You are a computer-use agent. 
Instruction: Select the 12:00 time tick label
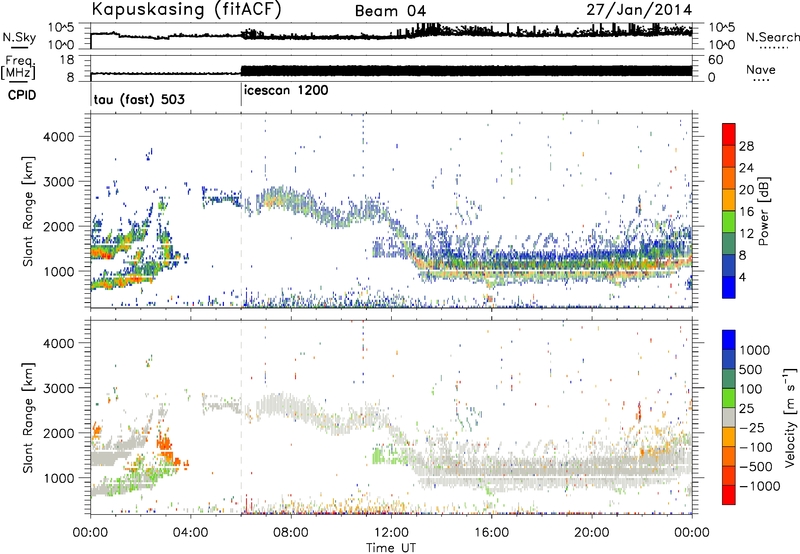tap(391, 533)
